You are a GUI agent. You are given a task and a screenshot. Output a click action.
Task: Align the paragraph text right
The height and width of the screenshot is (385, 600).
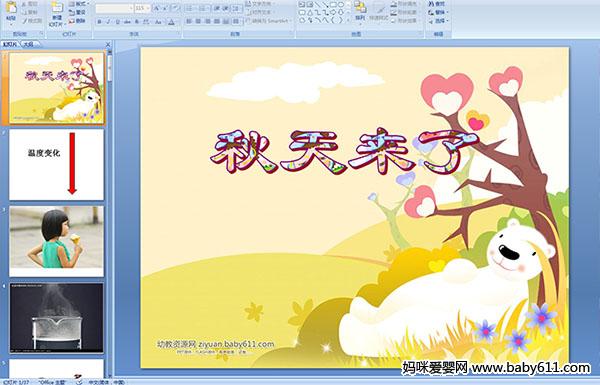(208, 21)
